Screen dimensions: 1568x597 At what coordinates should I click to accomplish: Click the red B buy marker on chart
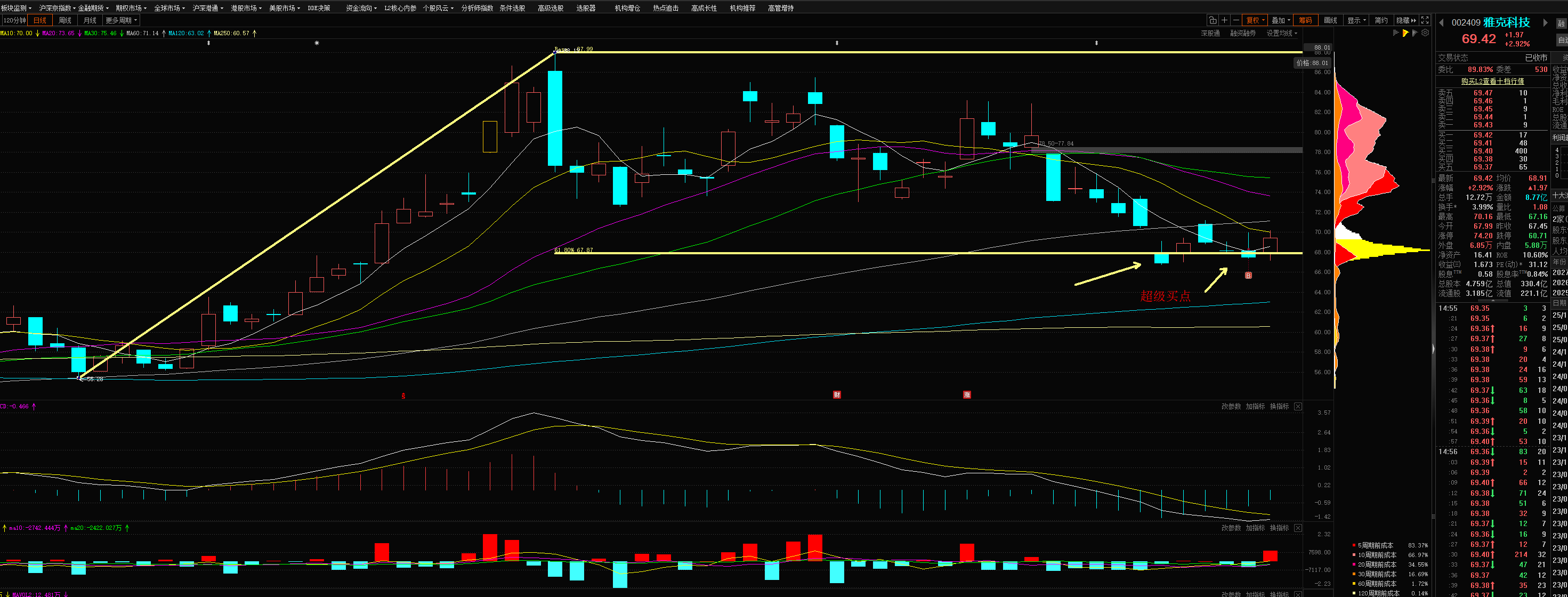point(1248,276)
